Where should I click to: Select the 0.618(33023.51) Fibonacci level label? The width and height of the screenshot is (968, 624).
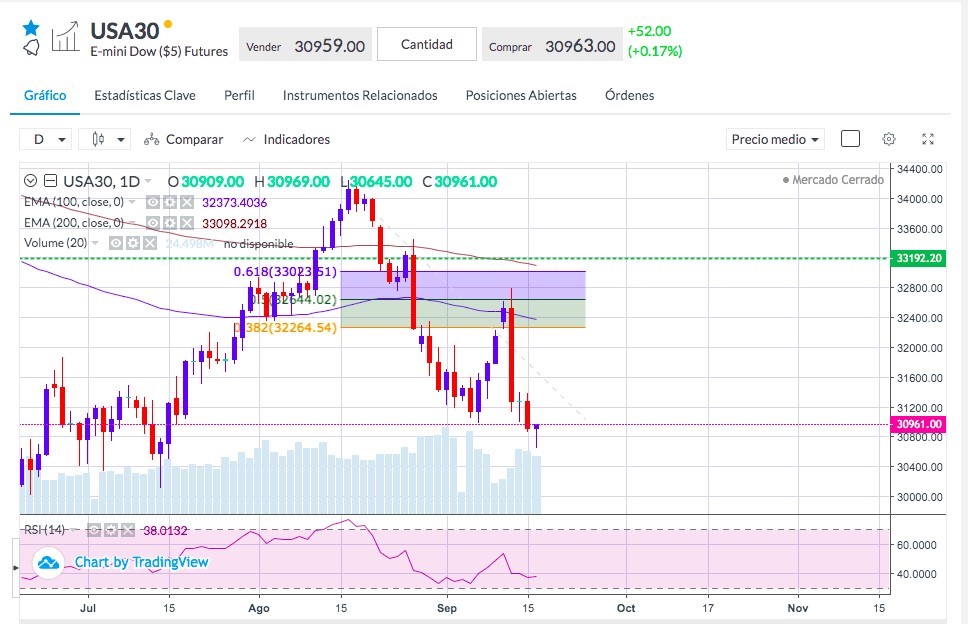pyautogui.click(x=285, y=272)
